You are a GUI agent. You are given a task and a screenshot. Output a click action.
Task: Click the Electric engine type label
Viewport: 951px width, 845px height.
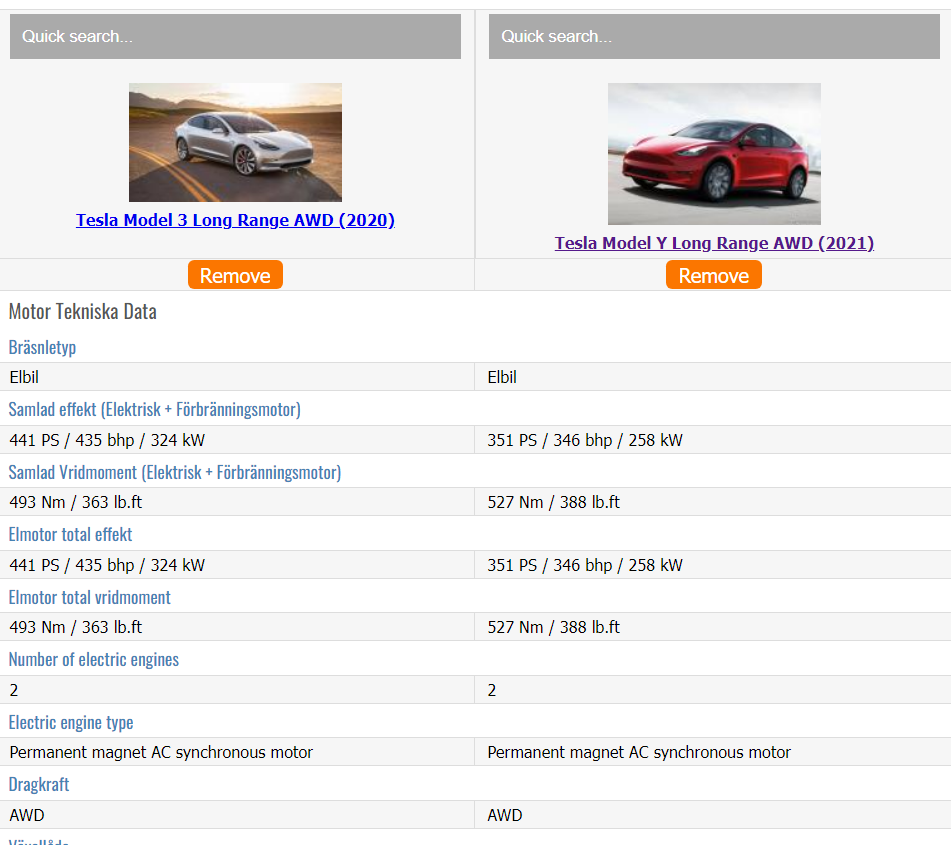click(71, 722)
